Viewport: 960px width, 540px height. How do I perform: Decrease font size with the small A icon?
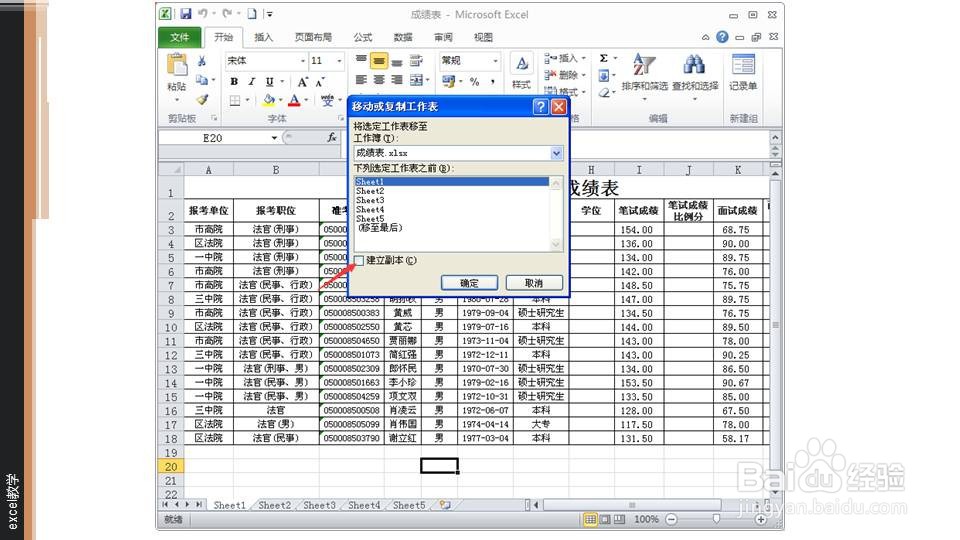tap(320, 82)
